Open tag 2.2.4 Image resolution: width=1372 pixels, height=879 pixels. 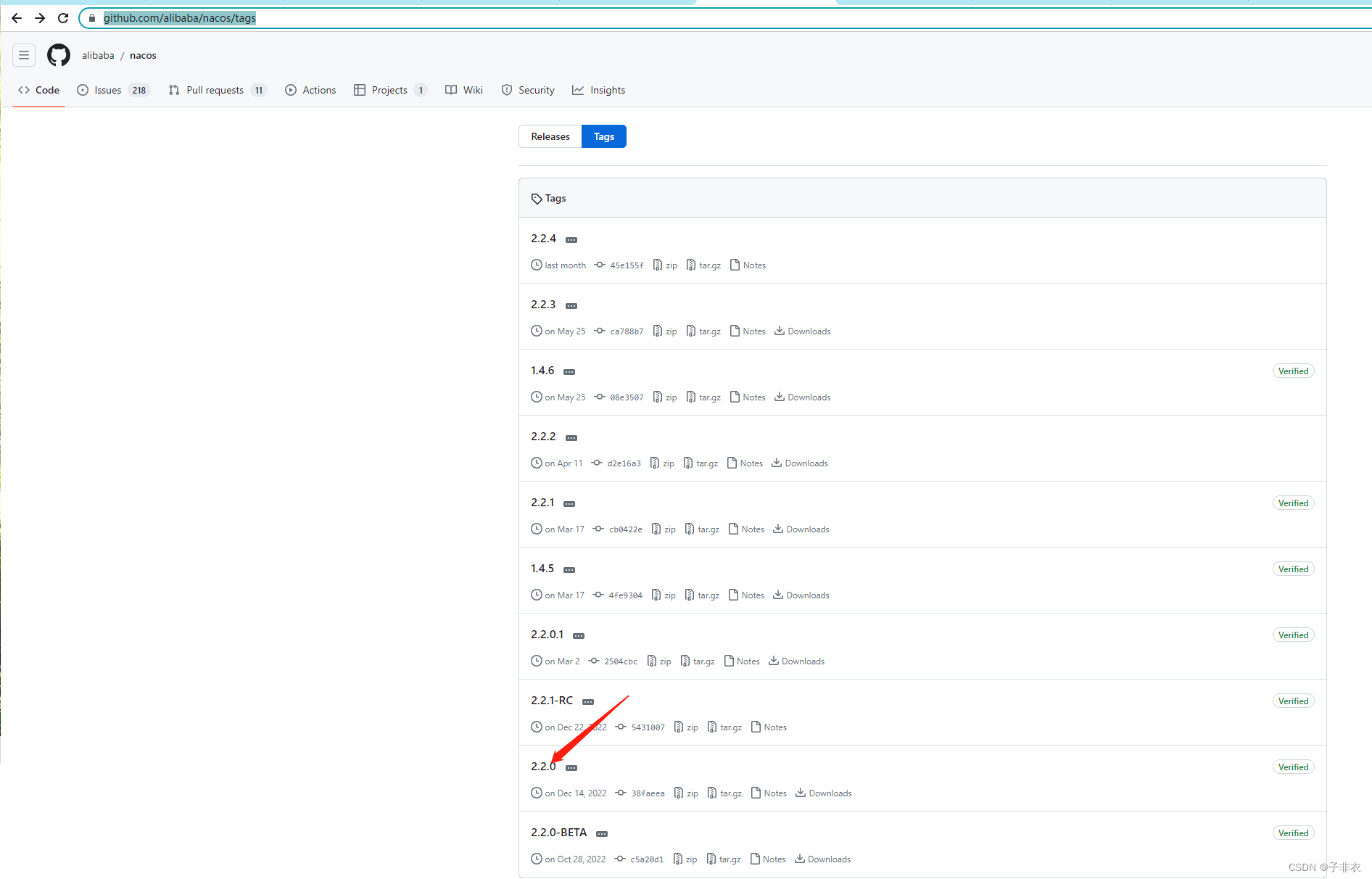point(544,239)
